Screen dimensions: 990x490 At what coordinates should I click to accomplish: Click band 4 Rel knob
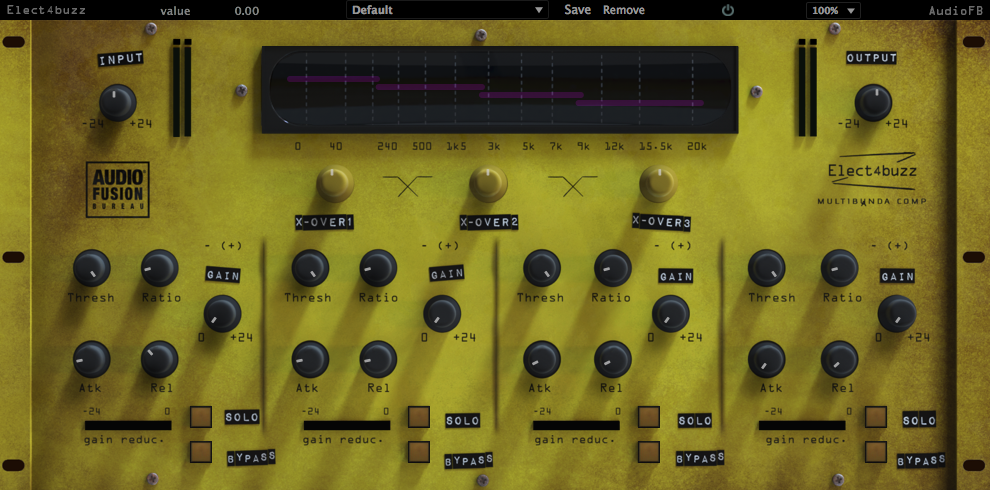839,359
